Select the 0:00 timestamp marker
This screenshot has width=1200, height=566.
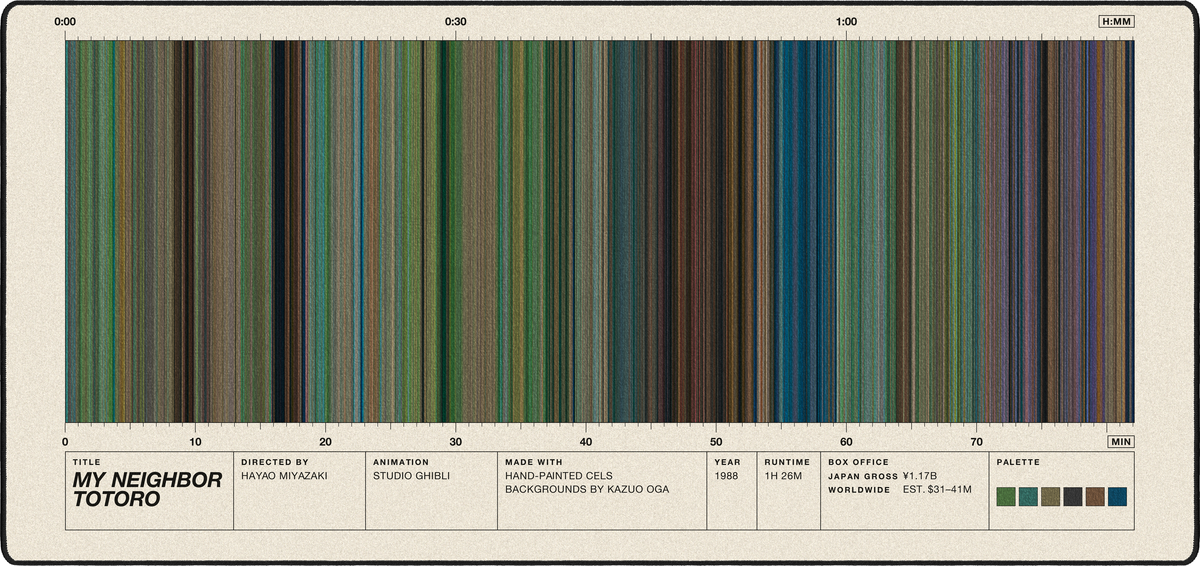tap(65, 21)
